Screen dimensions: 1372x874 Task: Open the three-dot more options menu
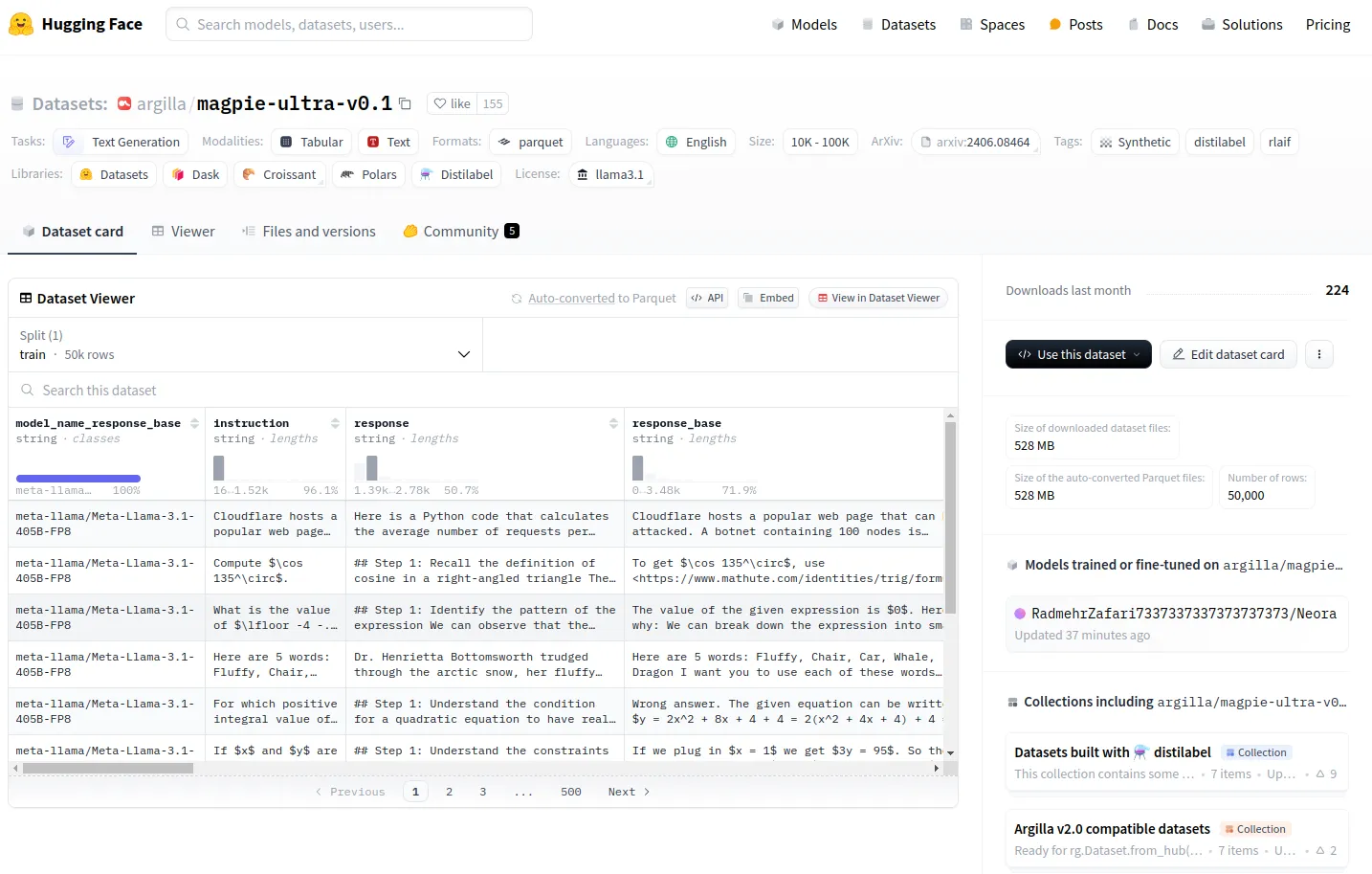pyautogui.click(x=1318, y=354)
